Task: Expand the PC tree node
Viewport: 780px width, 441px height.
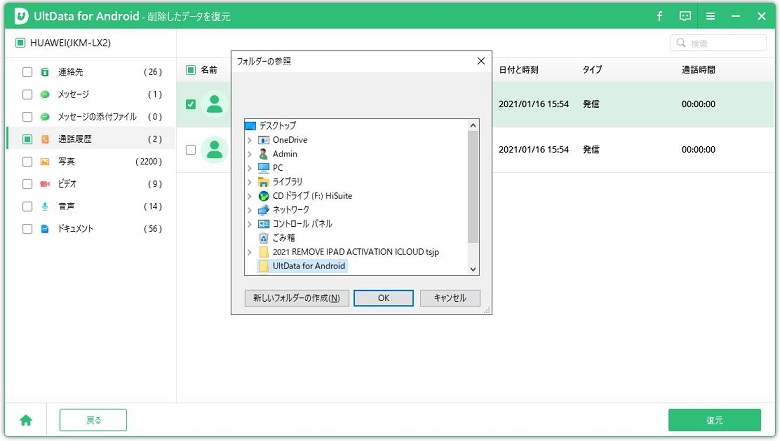Action: pyautogui.click(x=250, y=168)
